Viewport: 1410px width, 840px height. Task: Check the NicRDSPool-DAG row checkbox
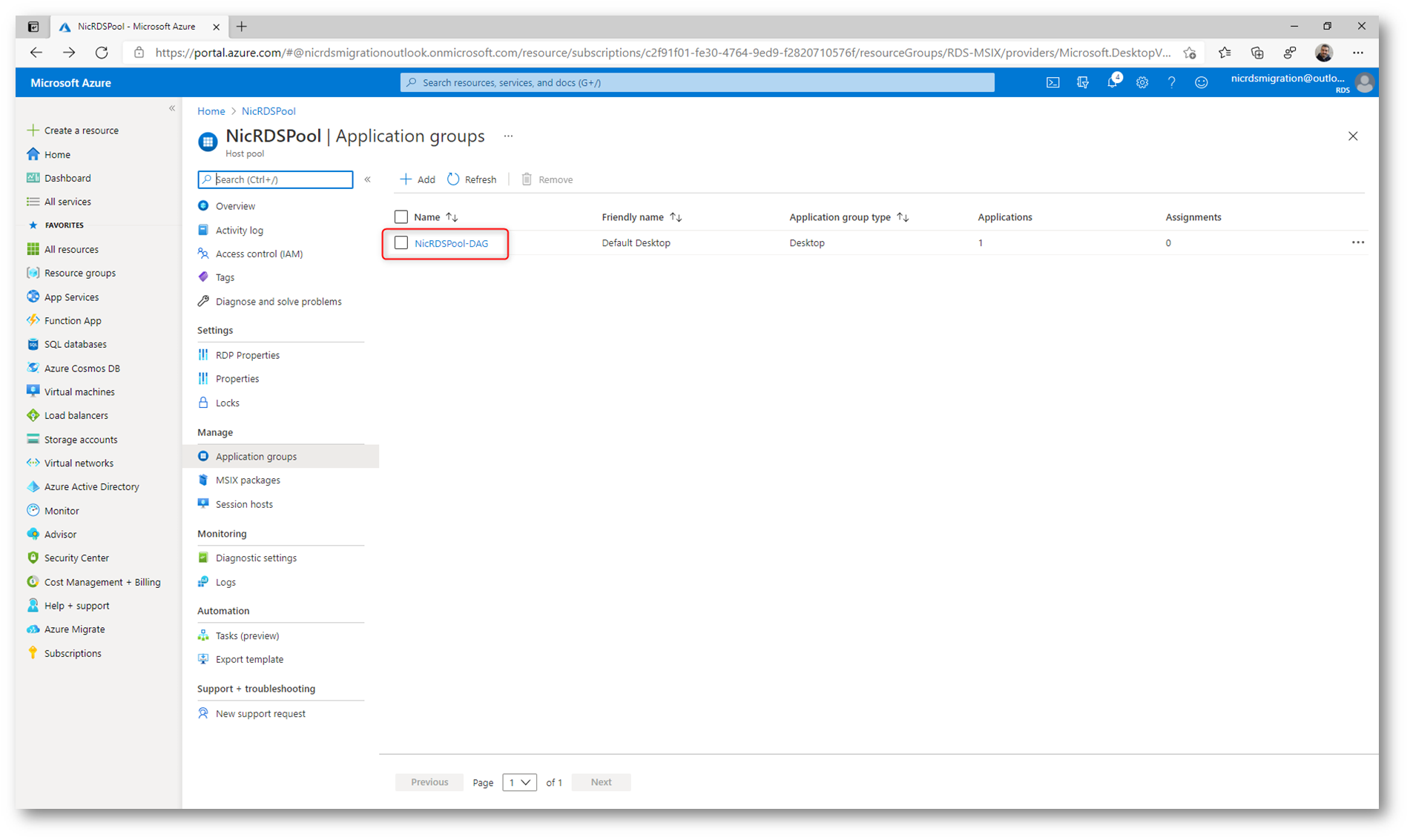pyautogui.click(x=401, y=242)
